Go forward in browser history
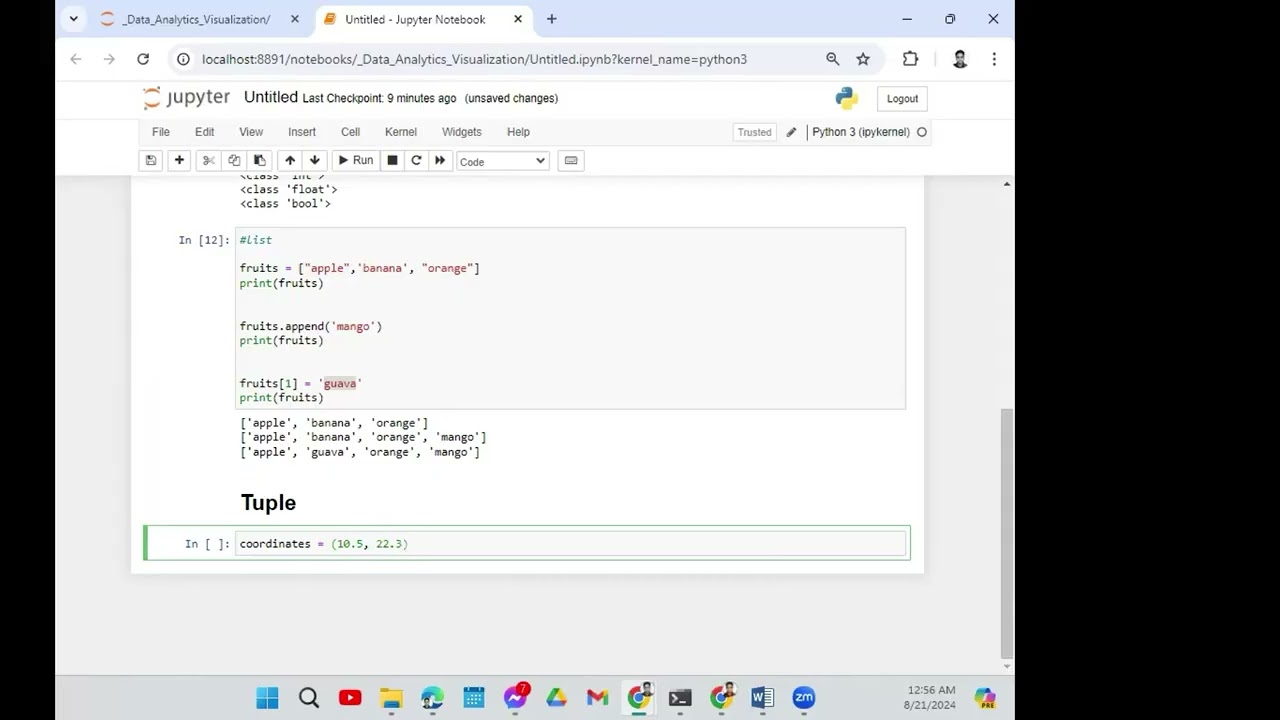This screenshot has width=1280, height=720. 109,59
